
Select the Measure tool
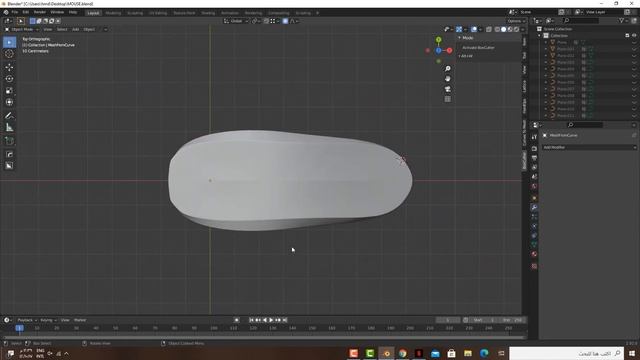pos(9,128)
